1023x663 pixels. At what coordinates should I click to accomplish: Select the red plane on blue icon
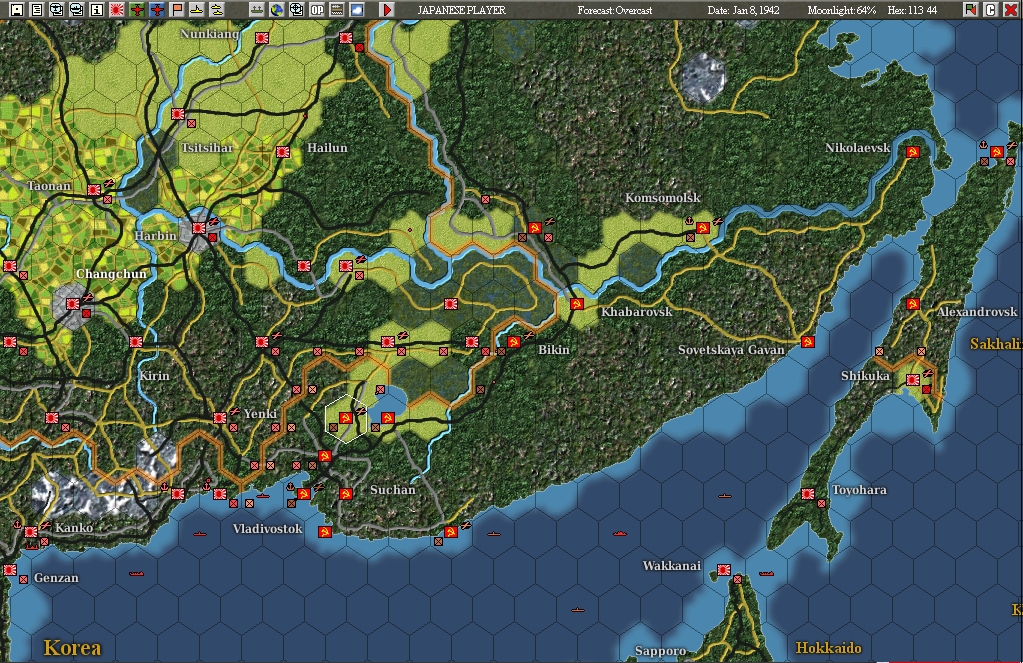point(157,9)
